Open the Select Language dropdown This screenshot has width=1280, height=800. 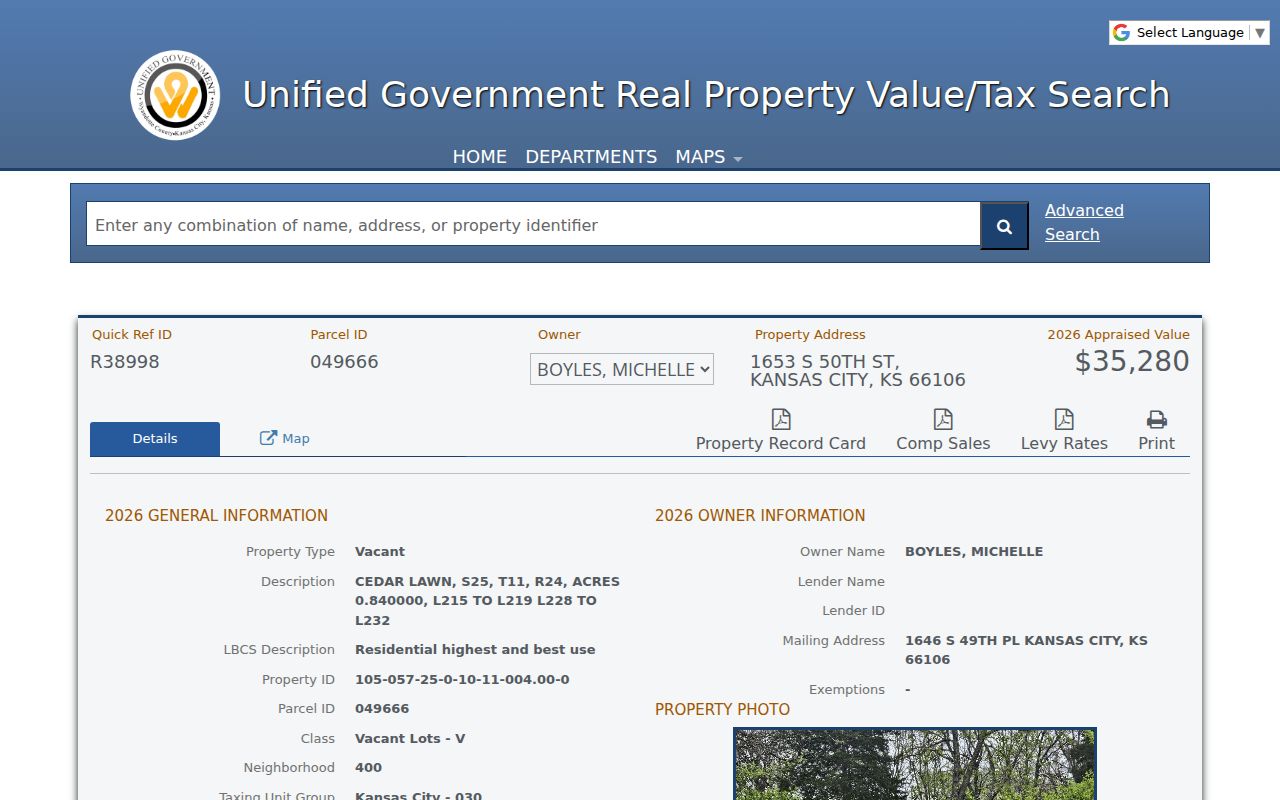click(x=1189, y=33)
